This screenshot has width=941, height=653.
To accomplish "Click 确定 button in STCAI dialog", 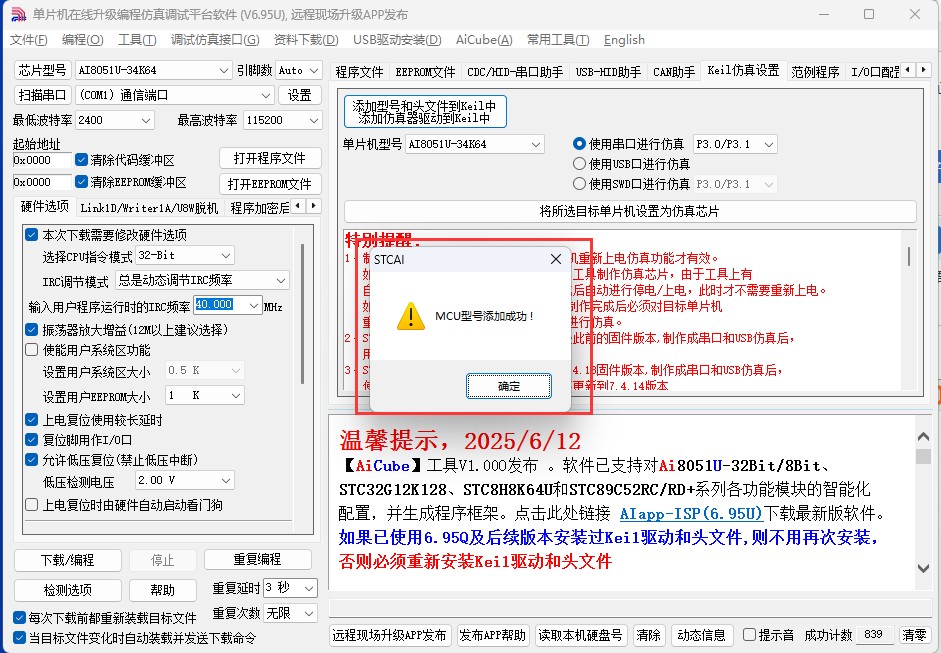I will click(508, 386).
